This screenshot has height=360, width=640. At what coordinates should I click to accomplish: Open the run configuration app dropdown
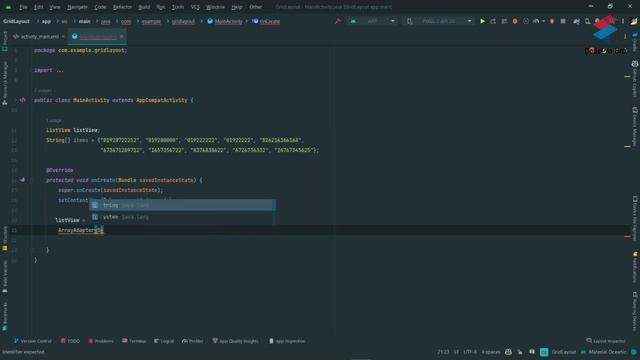373,21
